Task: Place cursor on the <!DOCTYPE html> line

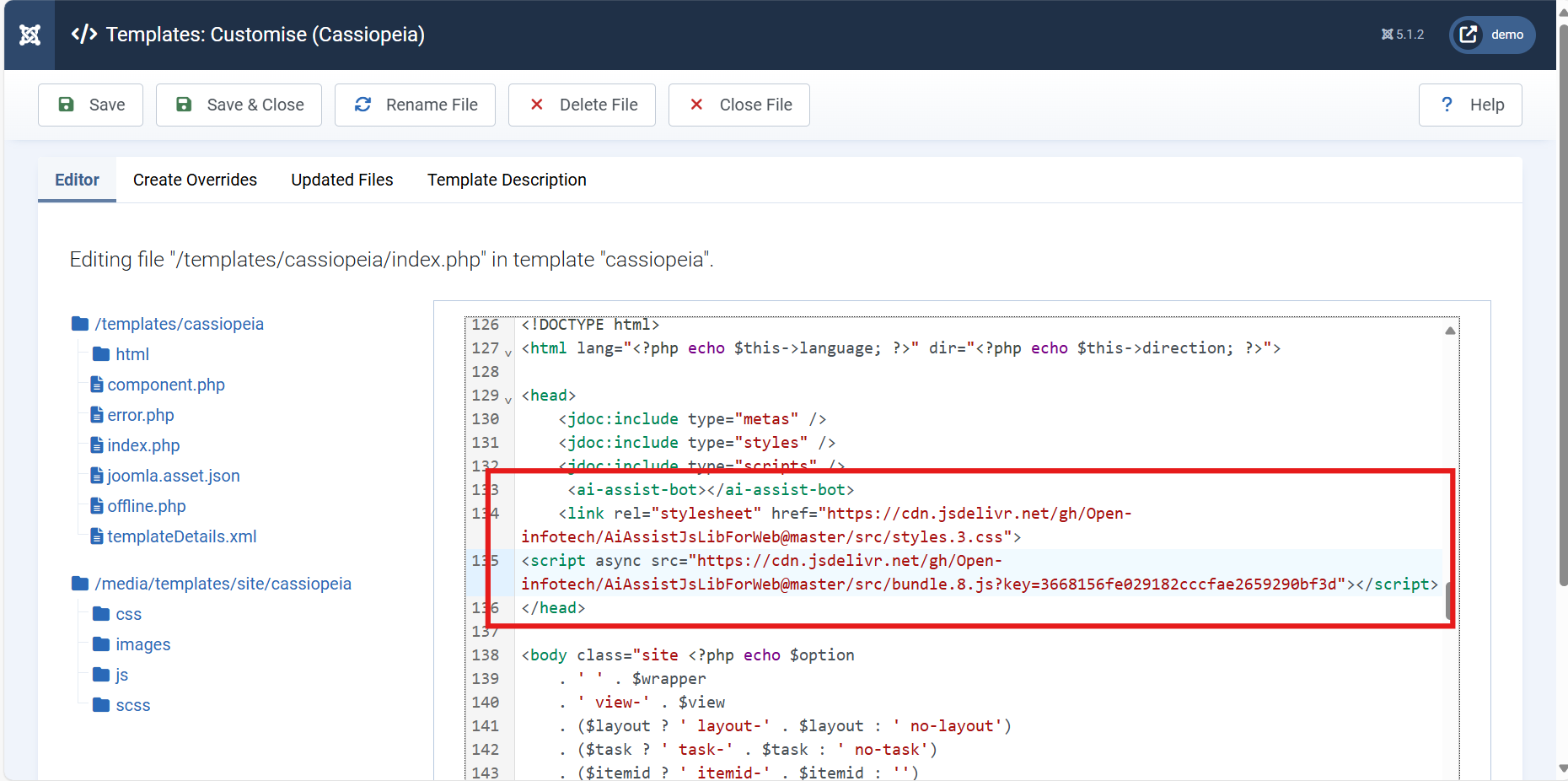Action: [x=590, y=325]
